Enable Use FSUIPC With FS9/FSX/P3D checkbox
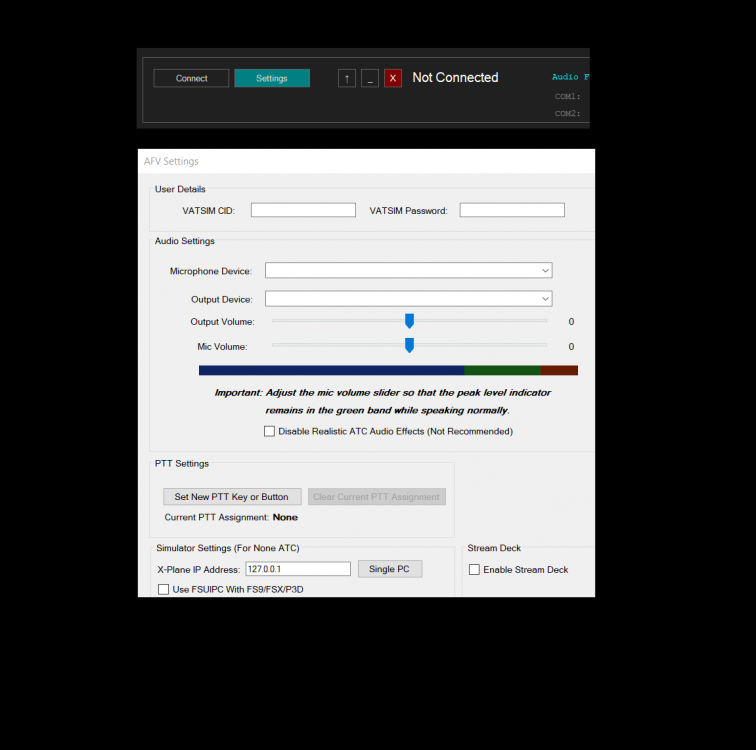 [163, 590]
